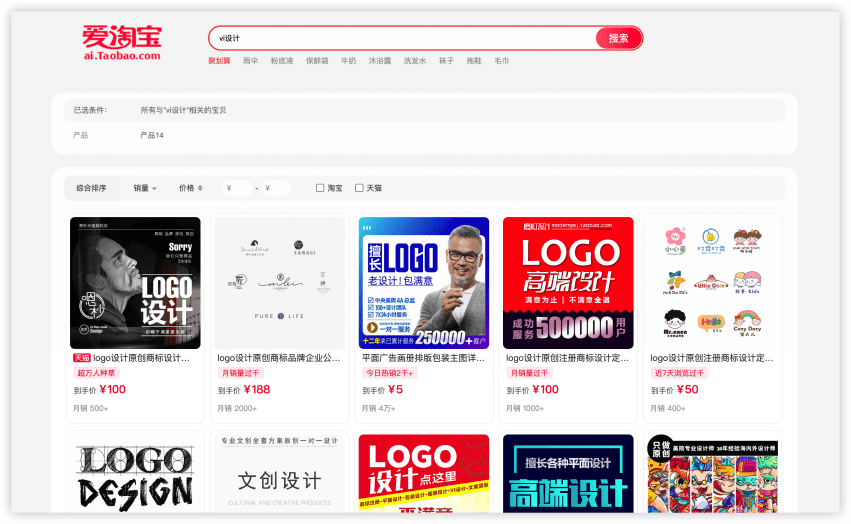Click the ¥100 price of first product
Image resolution: width=851 pixels, height=524 pixels.
coord(112,389)
